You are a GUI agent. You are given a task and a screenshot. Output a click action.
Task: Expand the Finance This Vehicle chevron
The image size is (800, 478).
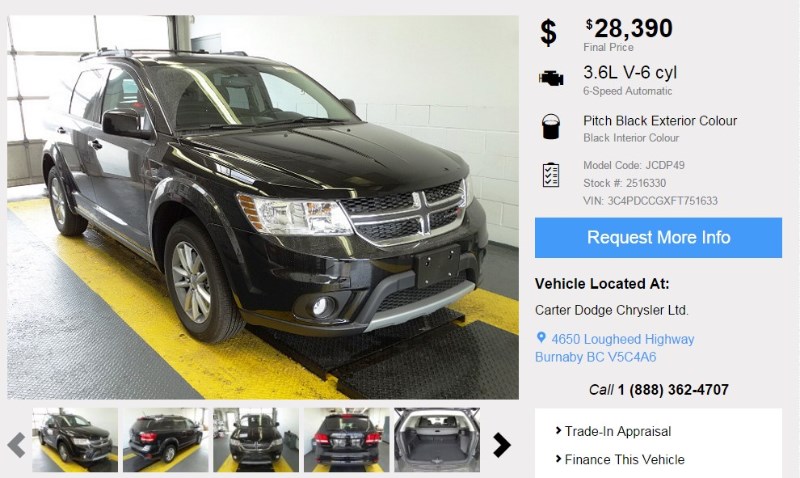558,459
